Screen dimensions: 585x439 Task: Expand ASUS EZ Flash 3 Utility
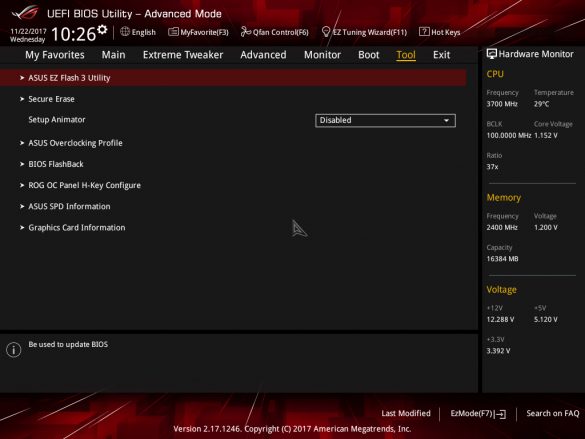[x=233, y=78]
